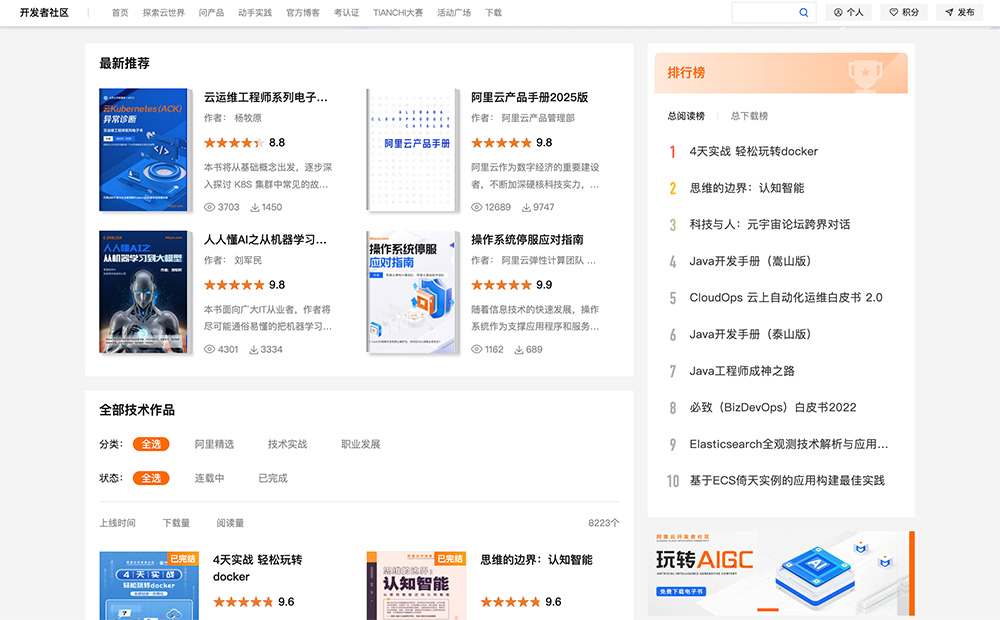Click the download icon showing 3334
The width and height of the screenshot is (1000, 620).
253,350
